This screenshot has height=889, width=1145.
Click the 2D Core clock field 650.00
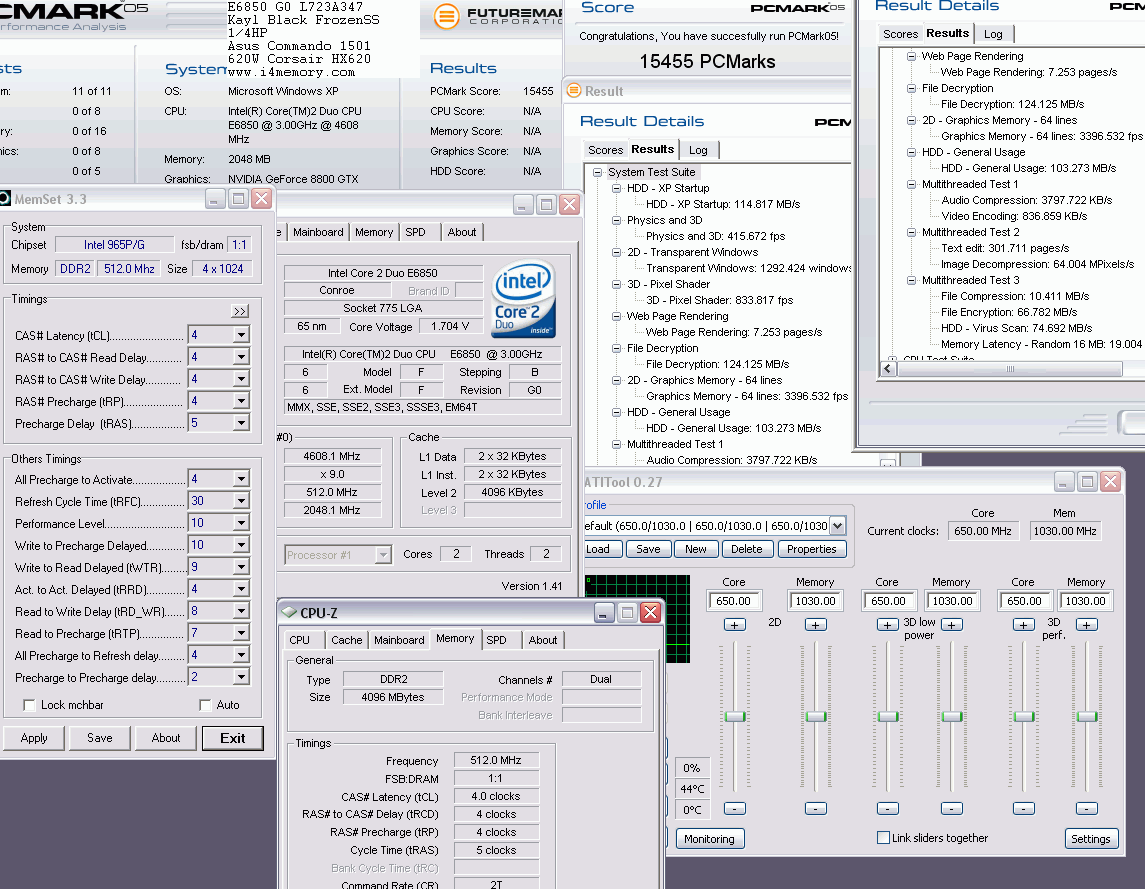734,601
